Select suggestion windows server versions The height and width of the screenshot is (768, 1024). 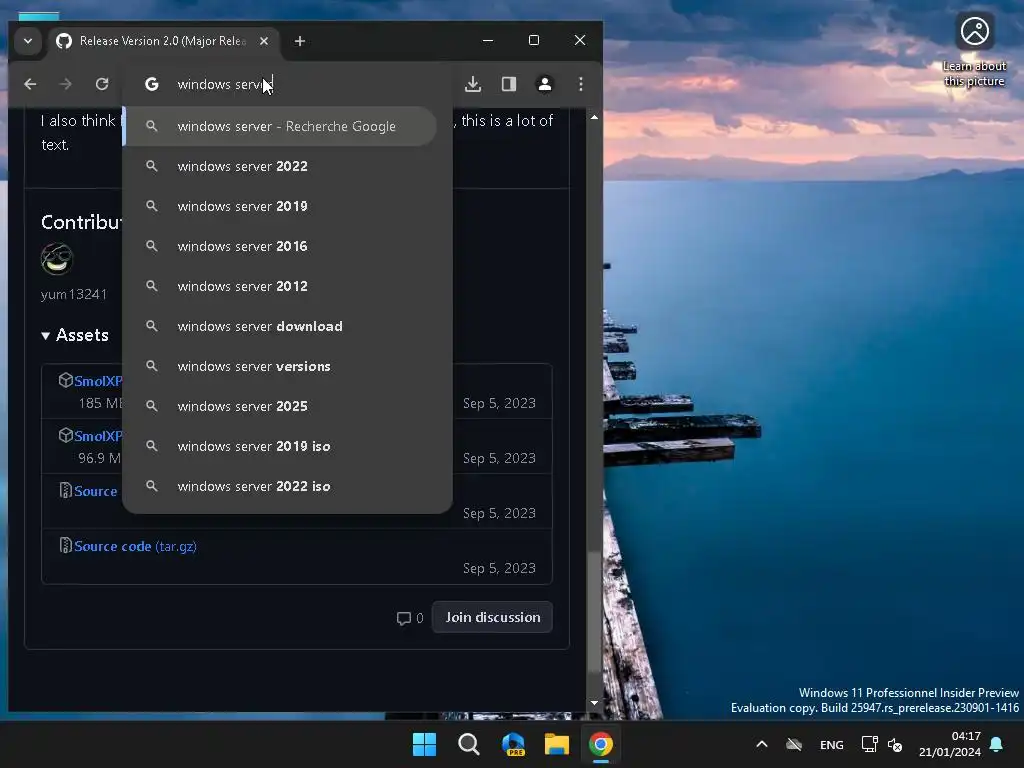coord(281,366)
